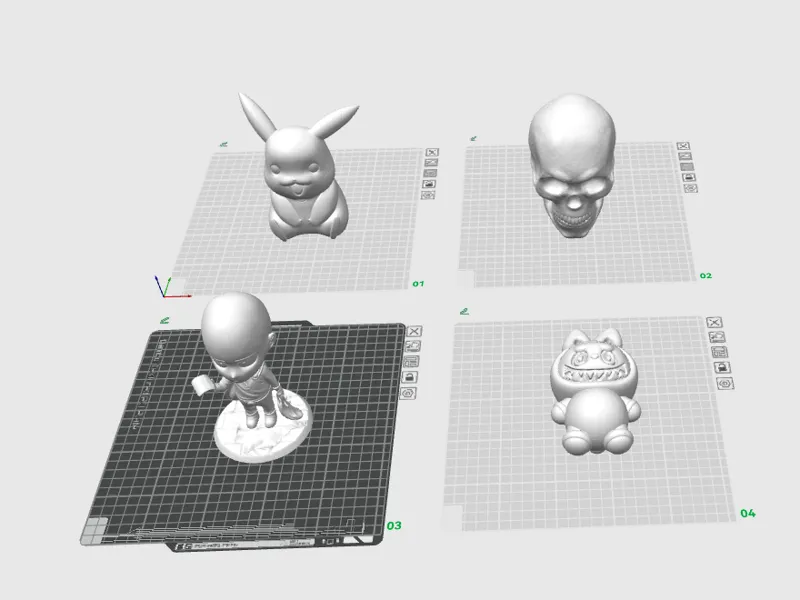Screen dimensions: 800x600
Task: Open plate 03 settings hexagon icon
Action: [x=408, y=393]
